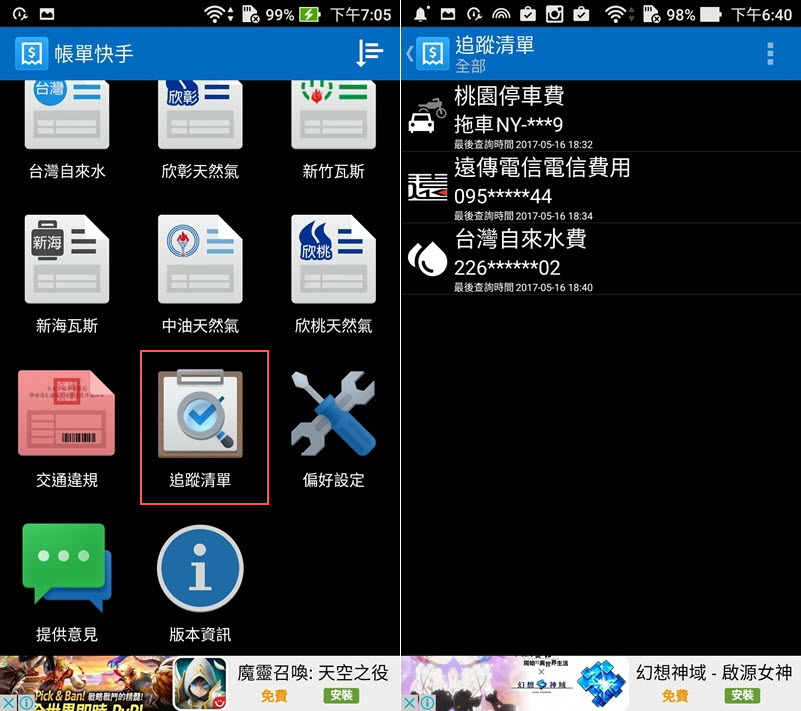Tap the 追蹤清單 header title
801x711 pixels.
[x=494, y=45]
